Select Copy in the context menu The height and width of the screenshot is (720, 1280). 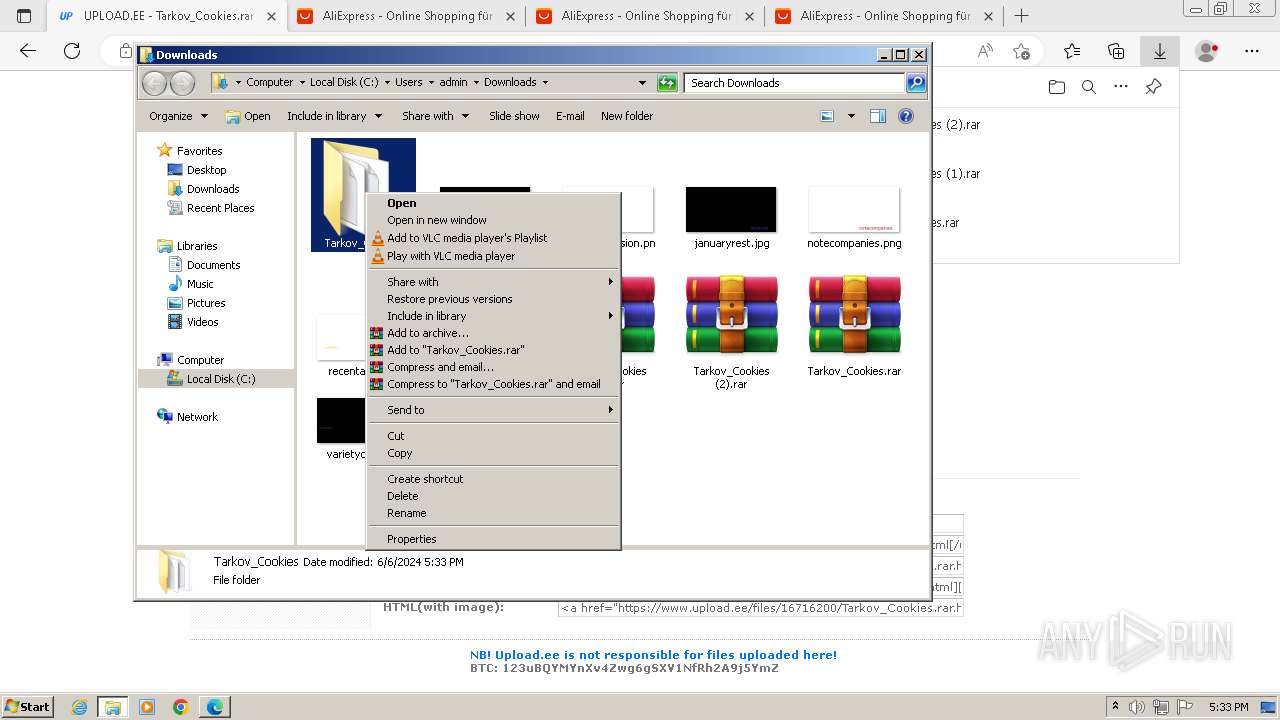pyautogui.click(x=494, y=453)
